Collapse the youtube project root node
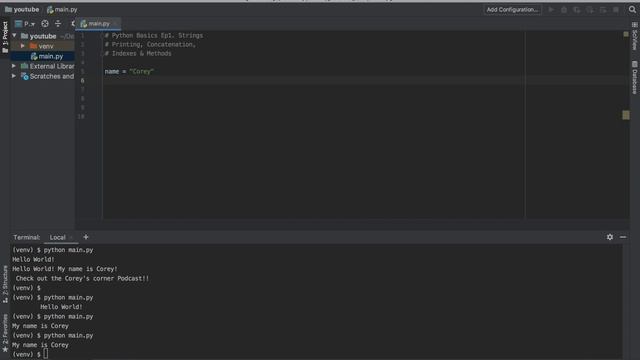640x360 pixels. (14, 36)
